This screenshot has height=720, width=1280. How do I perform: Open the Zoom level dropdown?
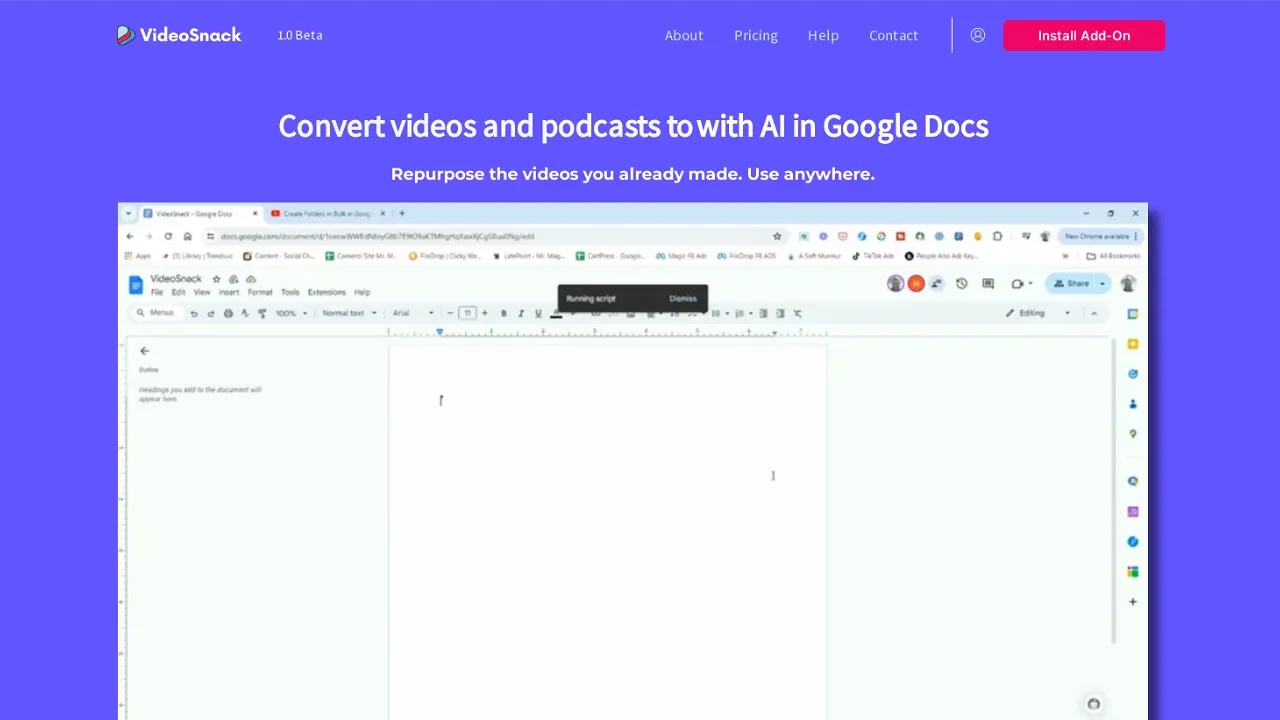click(x=289, y=313)
